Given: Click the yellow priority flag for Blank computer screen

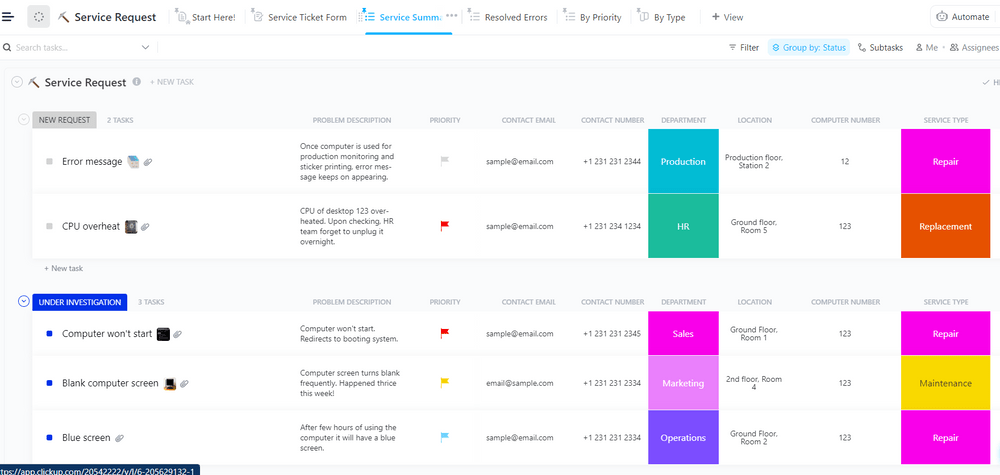Looking at the screenshot, I should pos(445,383).
